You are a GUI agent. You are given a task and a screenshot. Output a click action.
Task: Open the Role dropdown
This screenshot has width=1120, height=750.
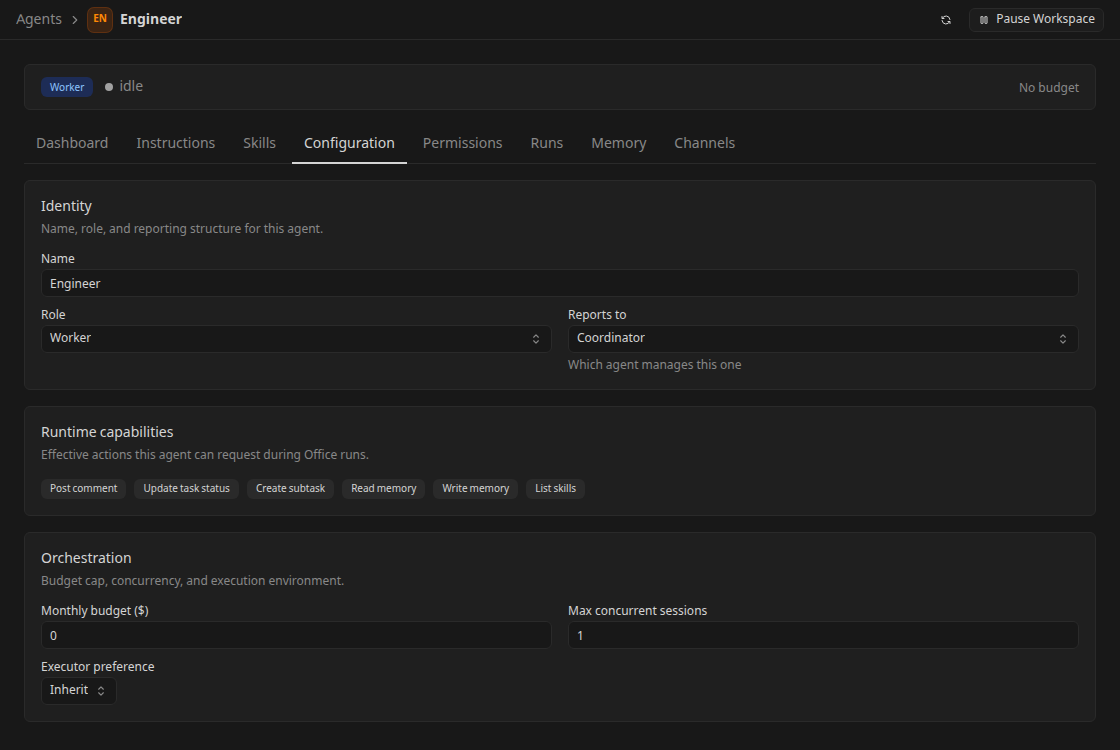tap(296, 339)
